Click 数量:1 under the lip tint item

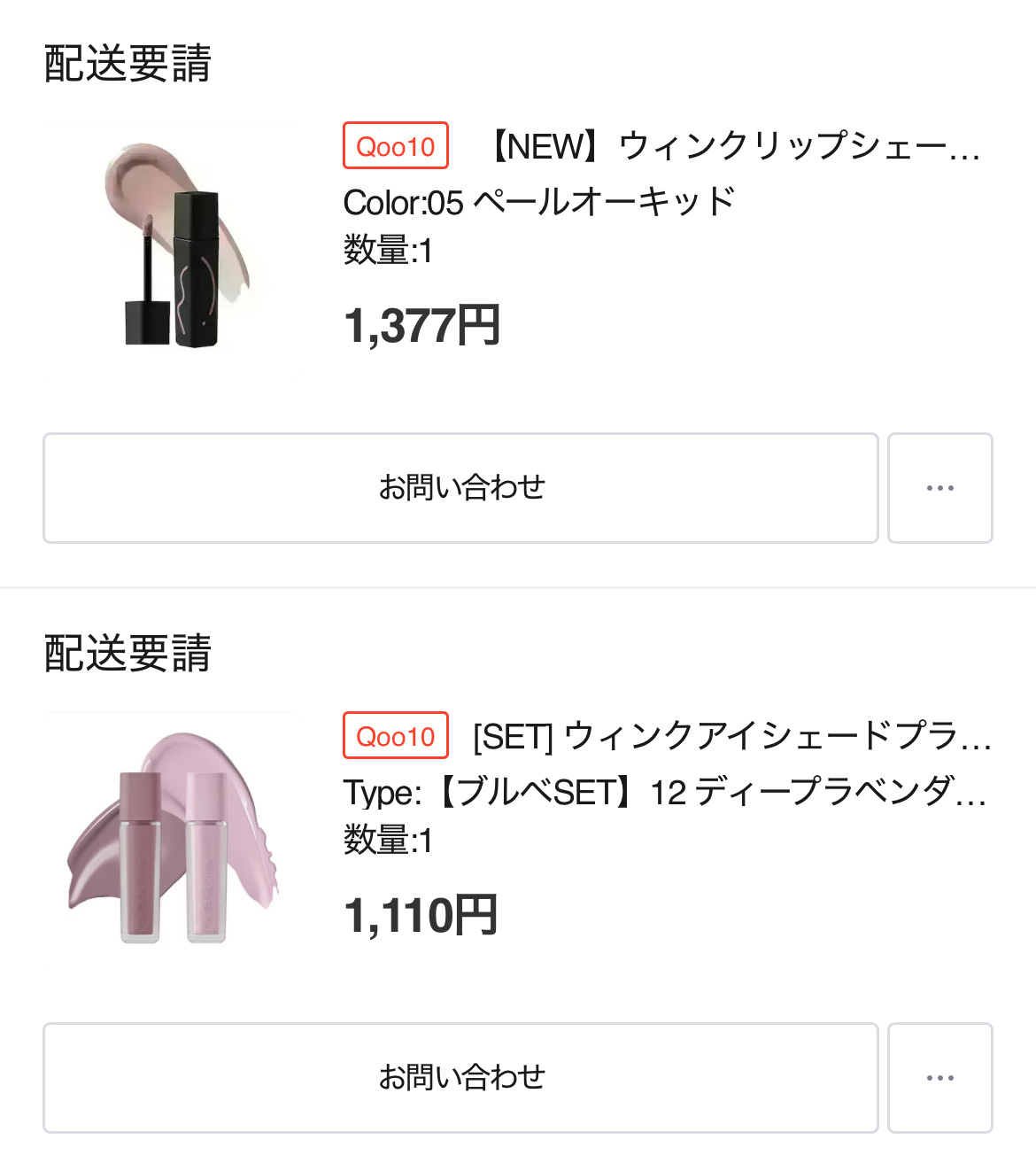point(388,251)
